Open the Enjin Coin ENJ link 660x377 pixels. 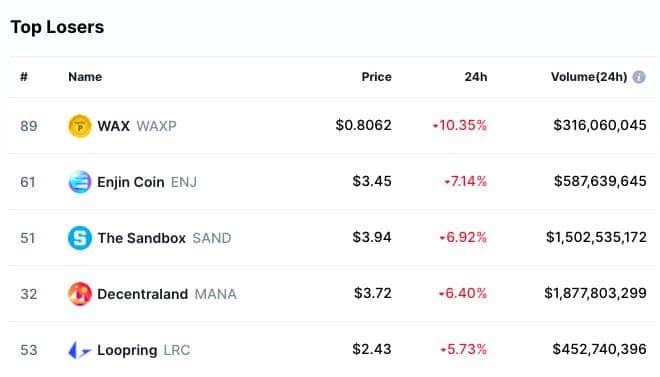pyautogui.click(x=147, y=182)
